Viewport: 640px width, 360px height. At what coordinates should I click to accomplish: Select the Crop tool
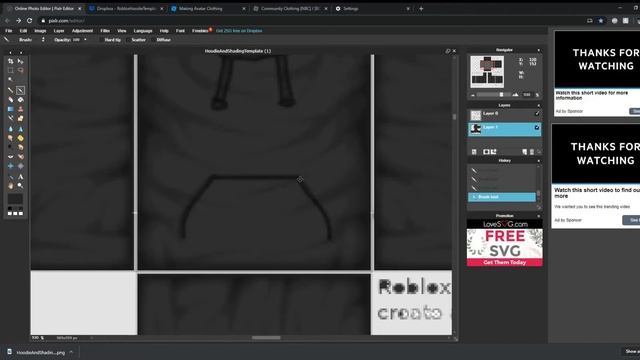[11, 61]
